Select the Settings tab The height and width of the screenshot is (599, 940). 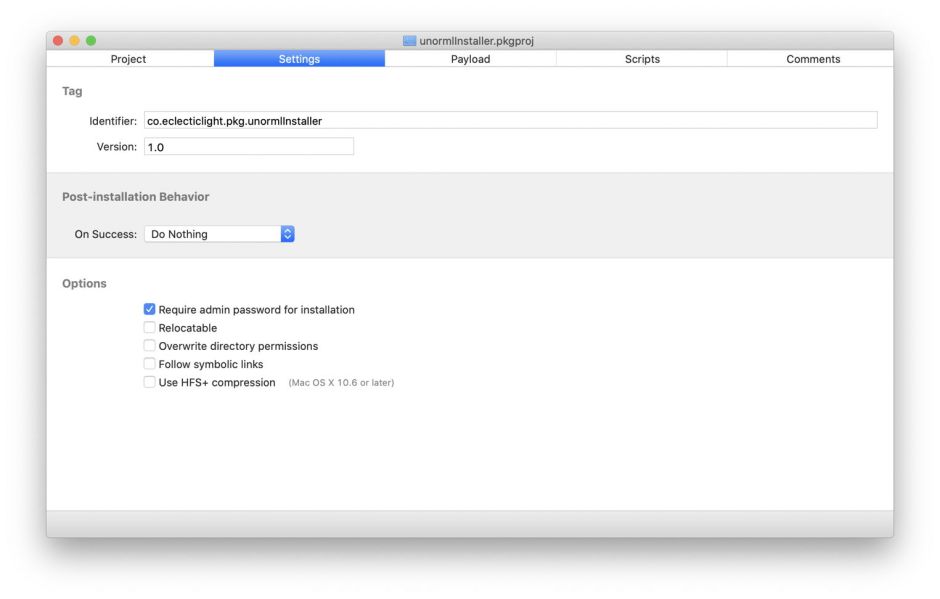pos(299,59)
